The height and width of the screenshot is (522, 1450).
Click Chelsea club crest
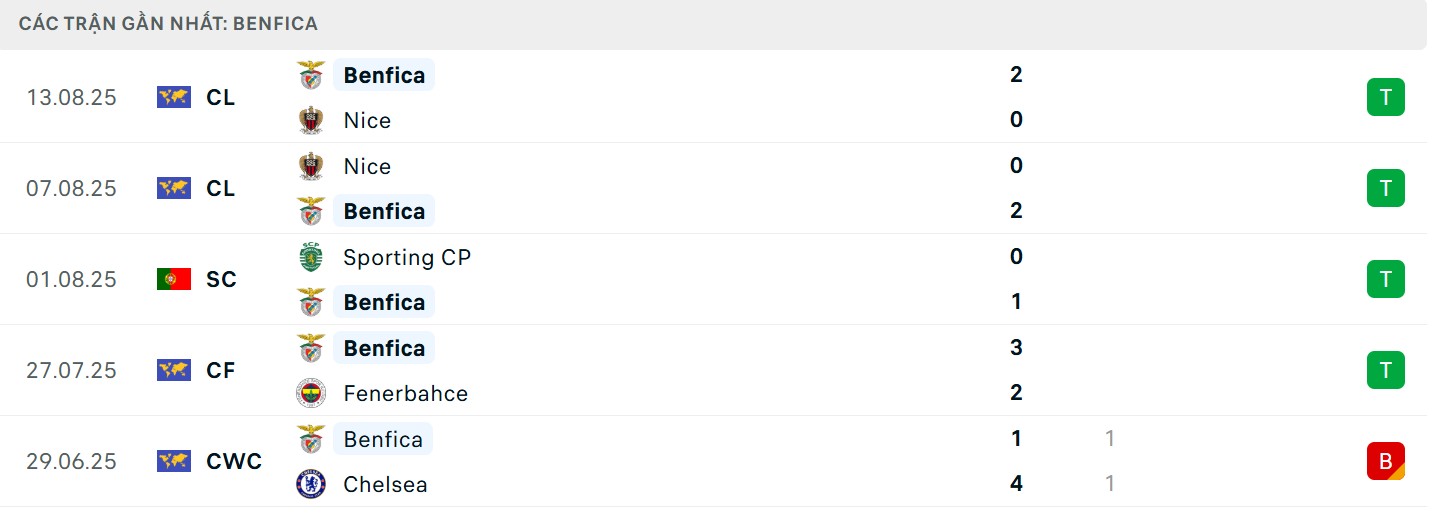(x=311, y=484)
